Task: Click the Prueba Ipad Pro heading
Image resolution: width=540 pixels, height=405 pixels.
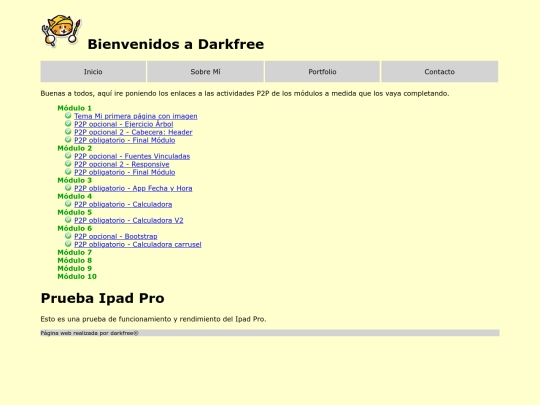Action: (x=103, y=298)
